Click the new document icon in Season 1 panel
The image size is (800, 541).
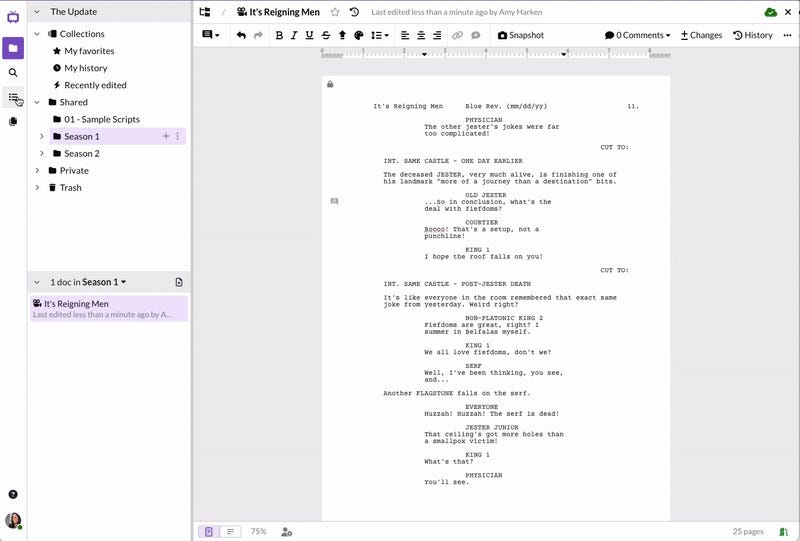(x=179, y=282)
